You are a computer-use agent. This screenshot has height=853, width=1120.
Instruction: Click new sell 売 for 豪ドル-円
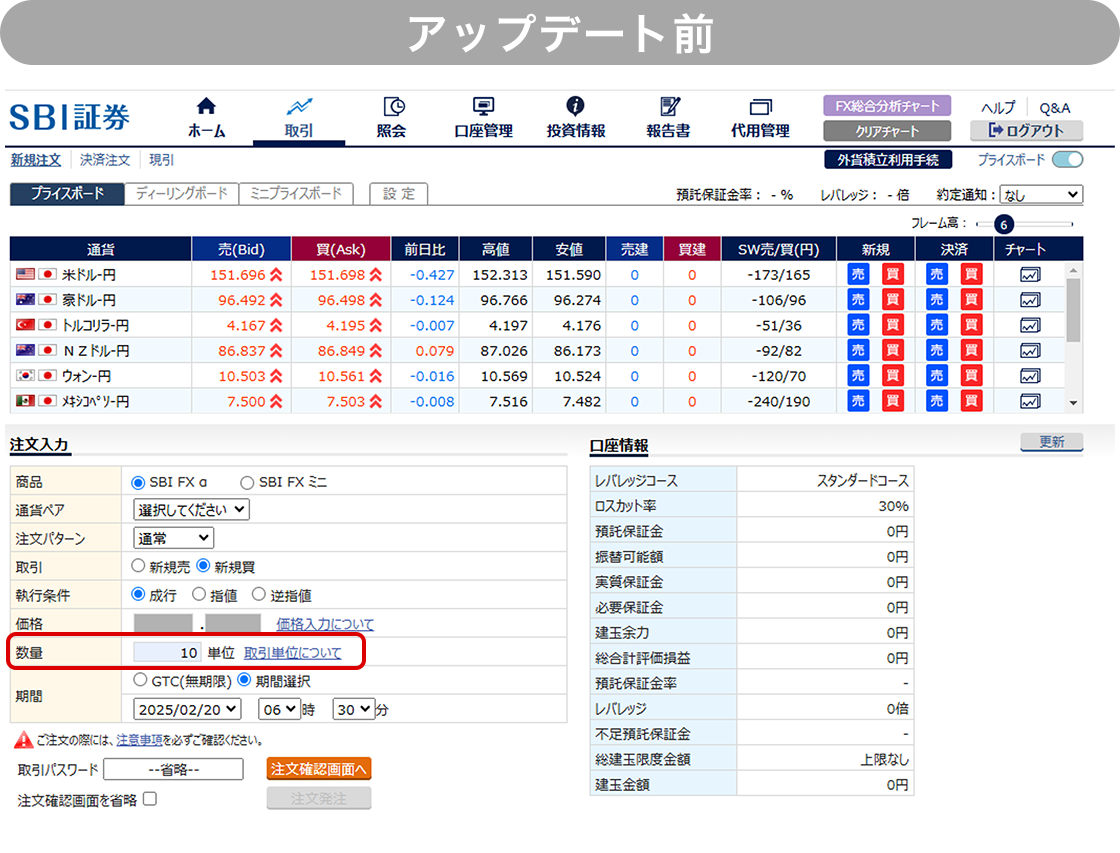pyautogui.click(x=858, y=300)
